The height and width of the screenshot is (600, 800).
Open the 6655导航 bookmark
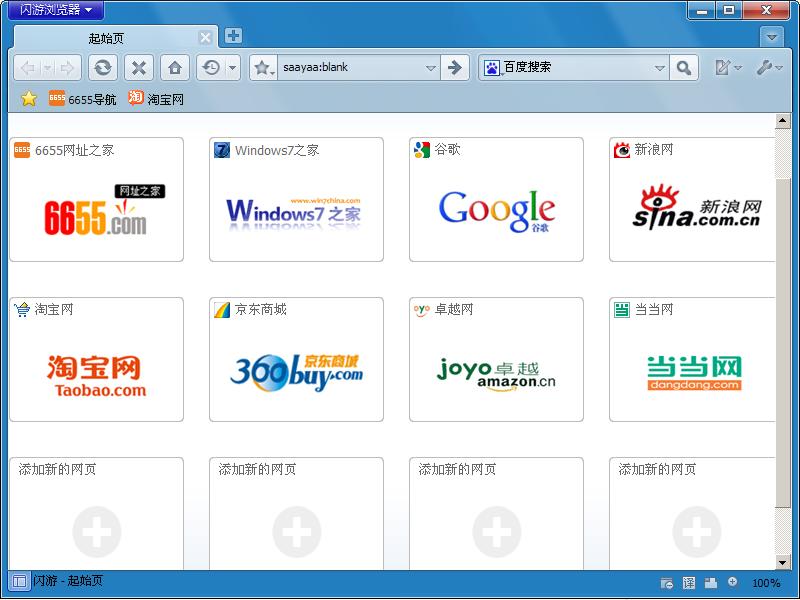[83, 98]
